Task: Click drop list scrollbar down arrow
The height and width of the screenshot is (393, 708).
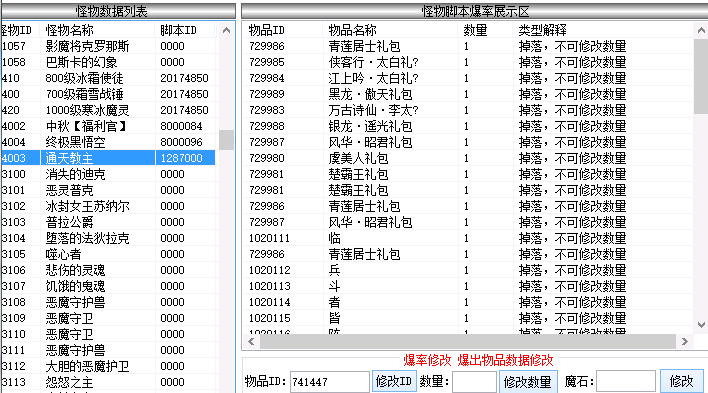Action: tap(701, 325)
